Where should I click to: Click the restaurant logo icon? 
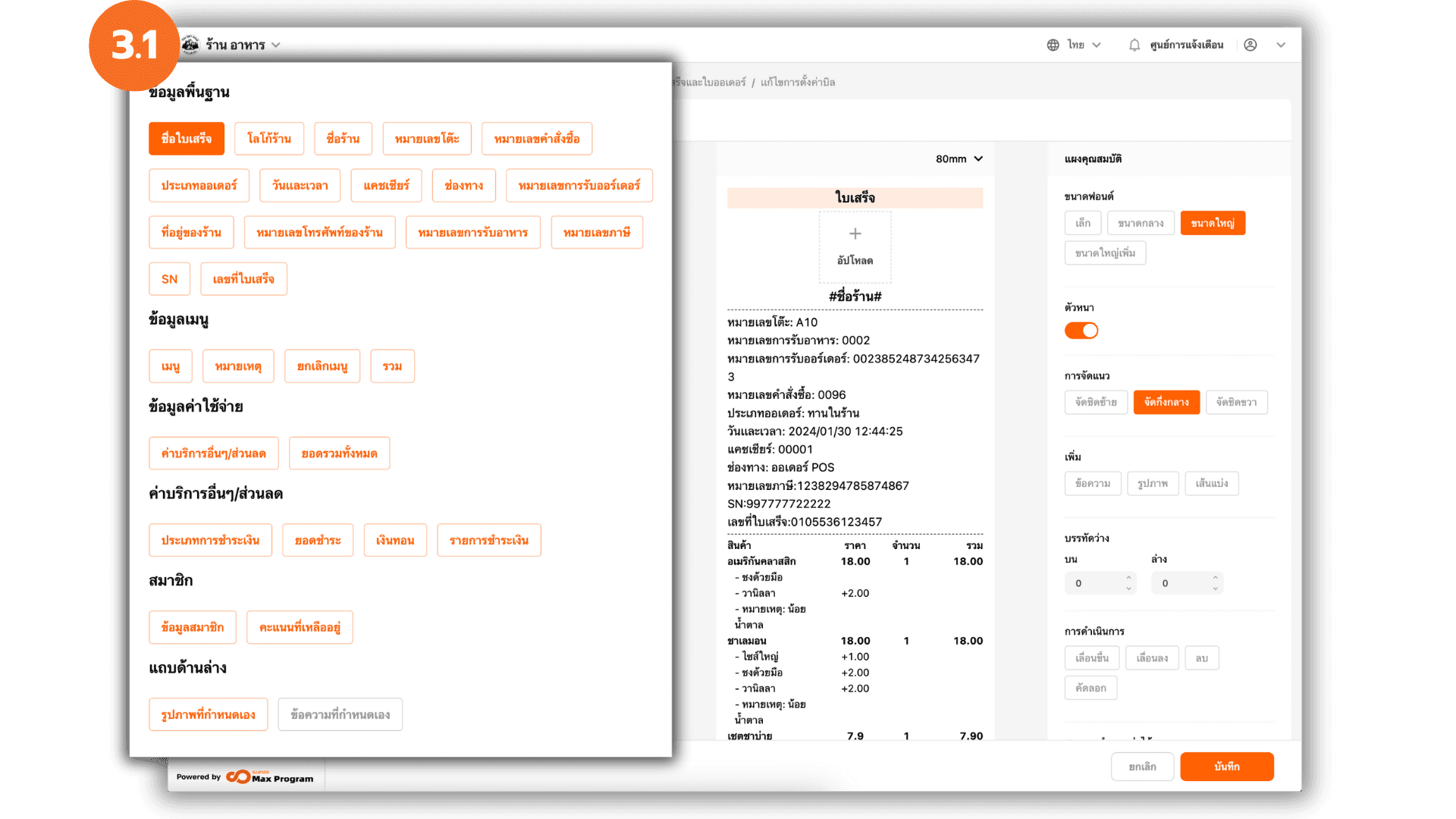point(190,45)
